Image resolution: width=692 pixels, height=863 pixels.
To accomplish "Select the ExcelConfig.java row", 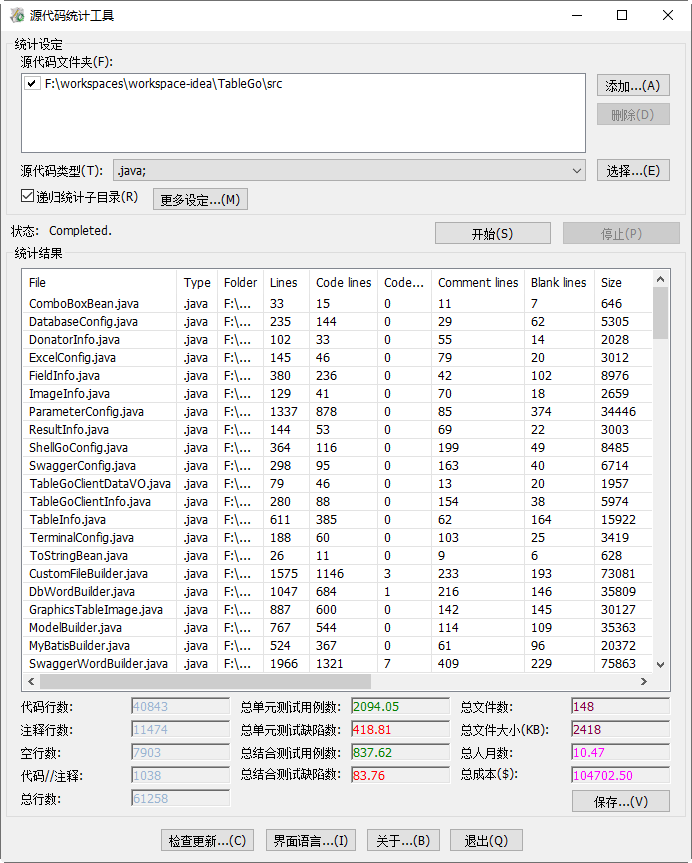I will [x=337, y=358].
